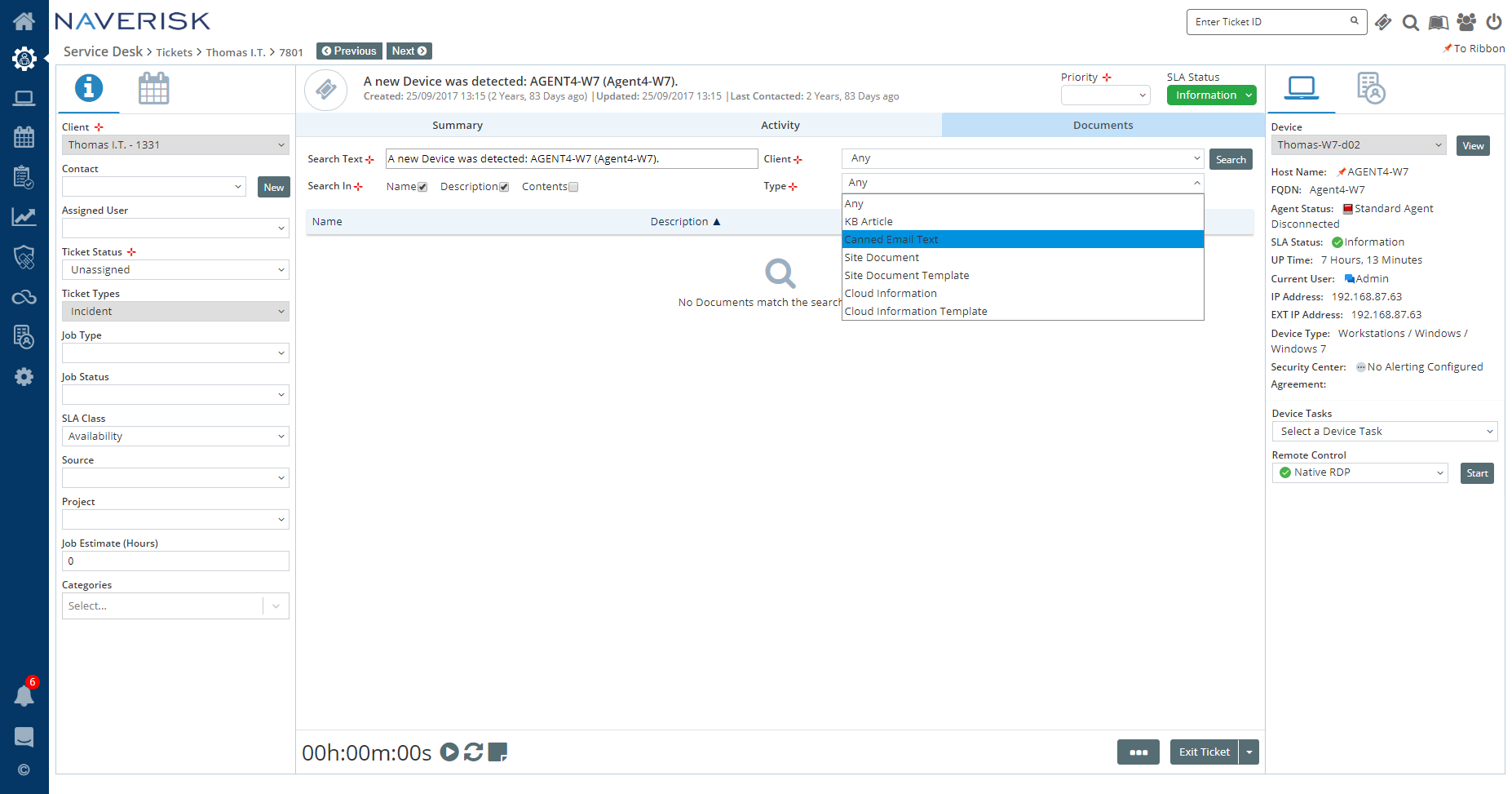The image size is (1512, 794).
Task: Open the Service Desk sidebar icon
Action: [x=24, y=59]
